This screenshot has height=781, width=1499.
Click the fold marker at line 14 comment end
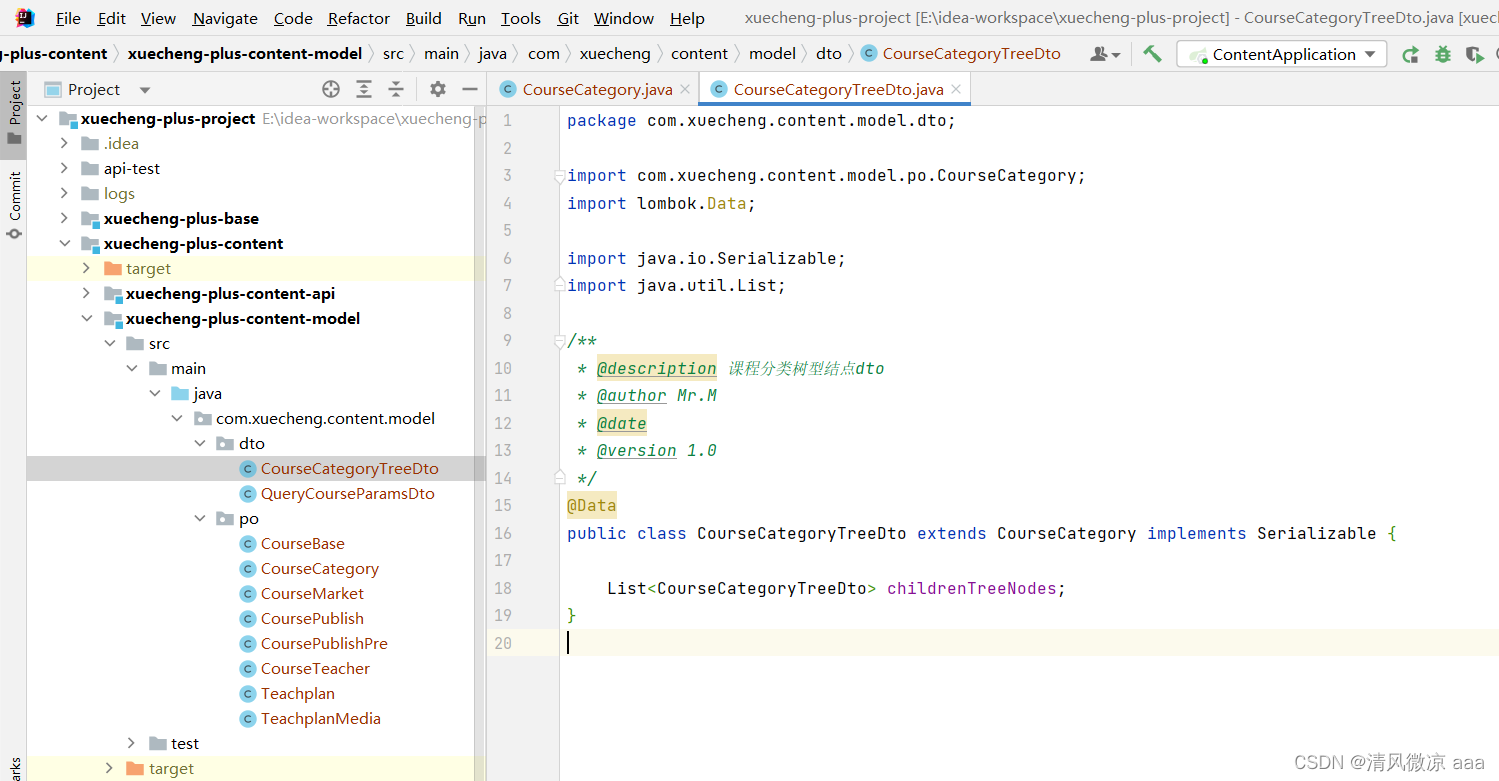tap(559, 478)
